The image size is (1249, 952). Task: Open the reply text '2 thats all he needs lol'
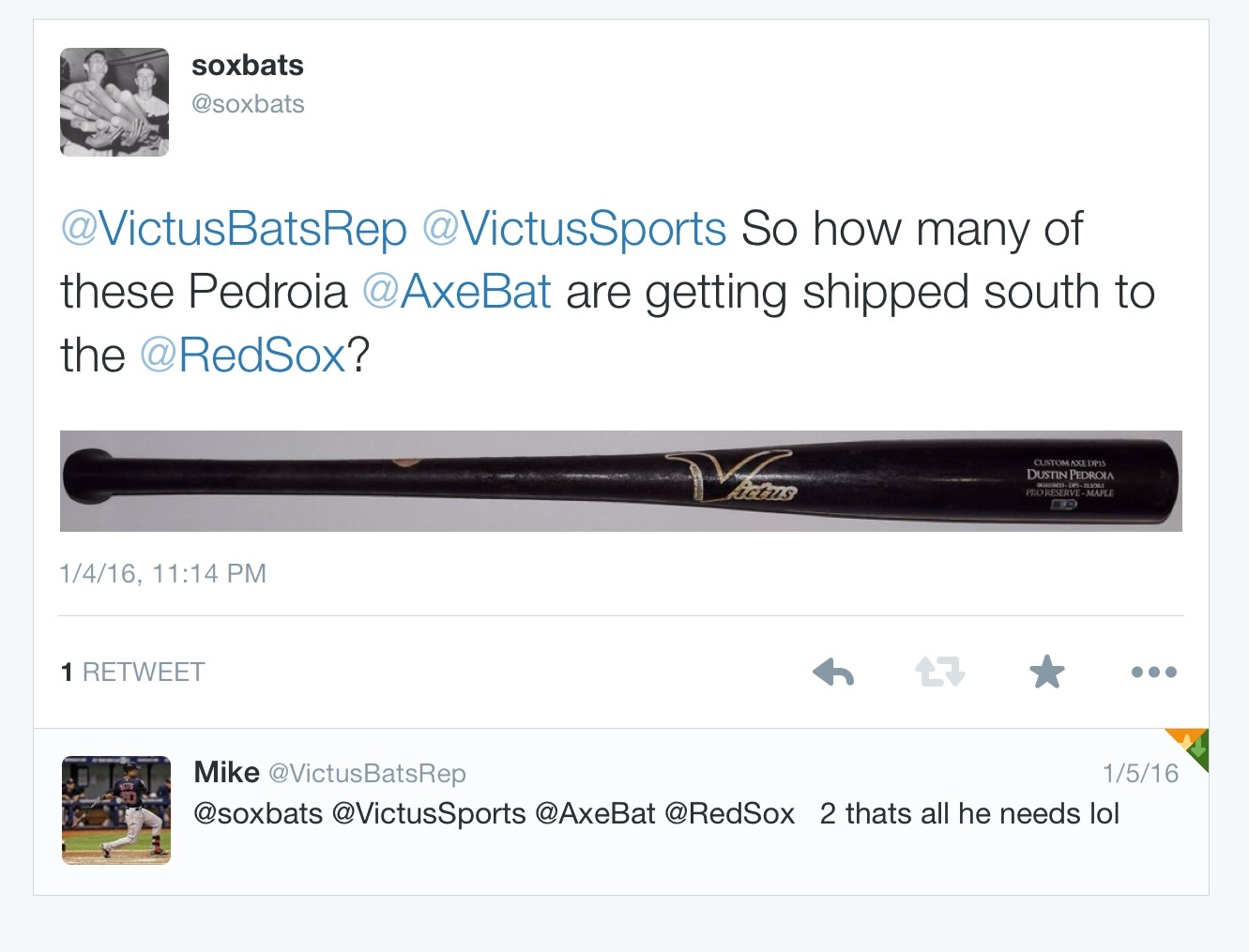pos(969,813)
